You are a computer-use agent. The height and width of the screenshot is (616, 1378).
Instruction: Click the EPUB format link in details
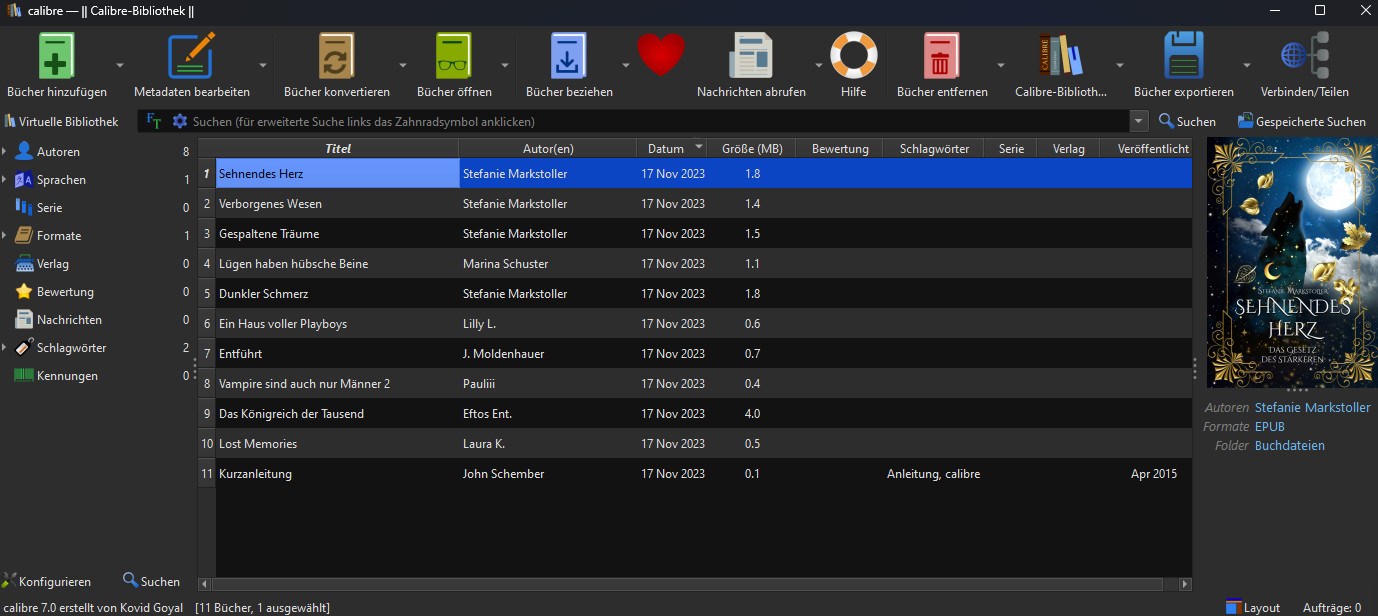pyautogui.click(x=1270, y=427)
